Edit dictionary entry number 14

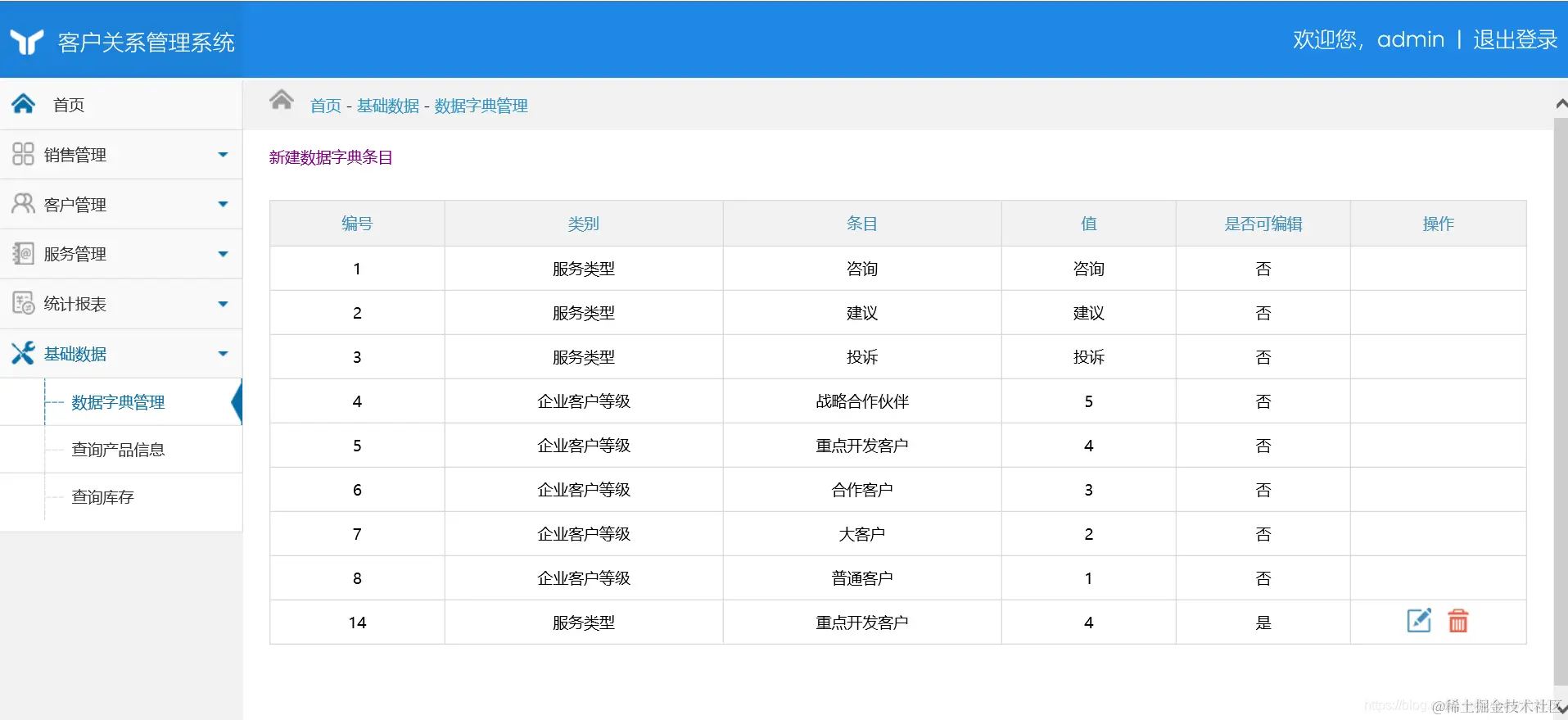(x=1419, y=621)
